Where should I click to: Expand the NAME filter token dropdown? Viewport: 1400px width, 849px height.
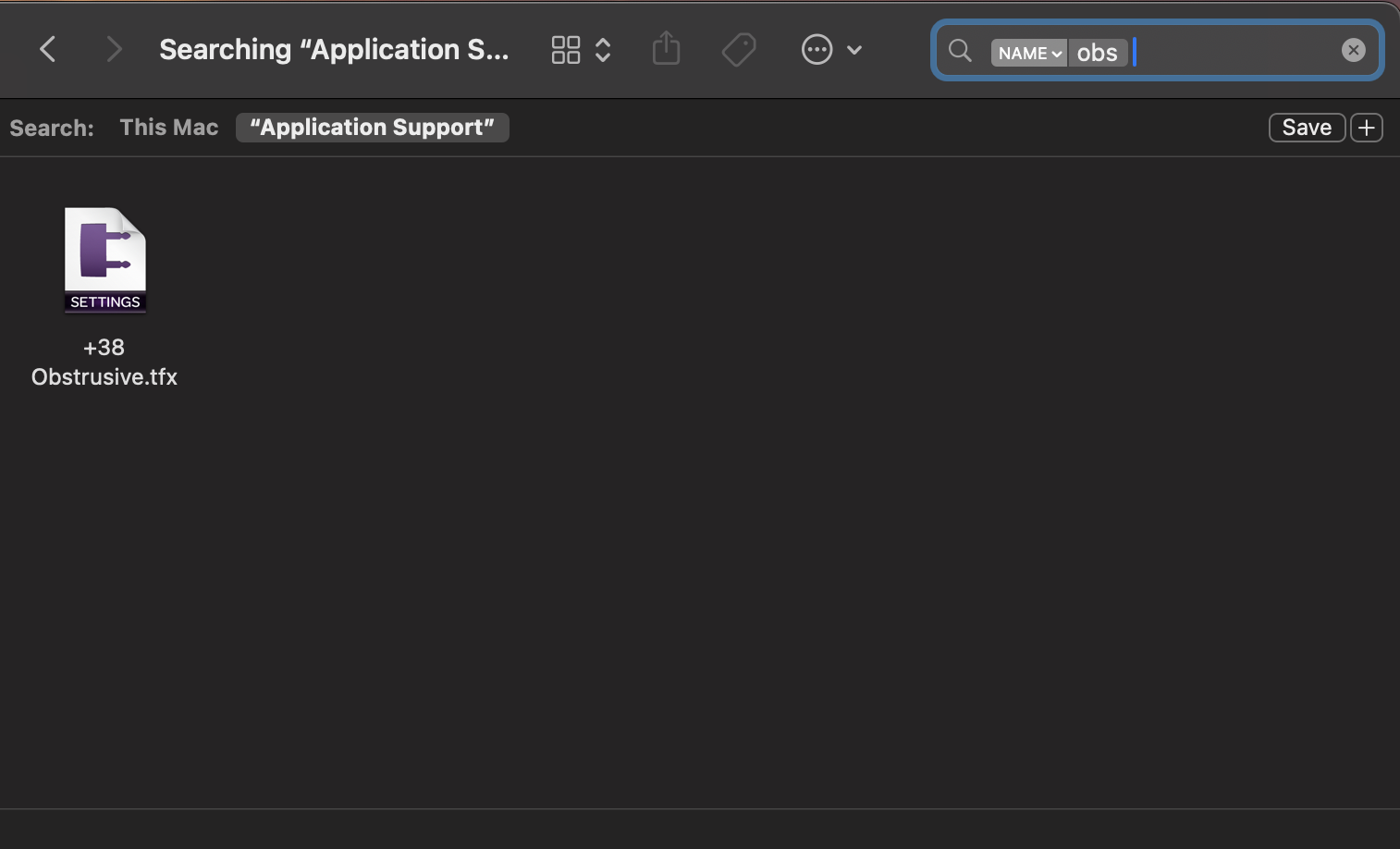tap(1028, 53)
